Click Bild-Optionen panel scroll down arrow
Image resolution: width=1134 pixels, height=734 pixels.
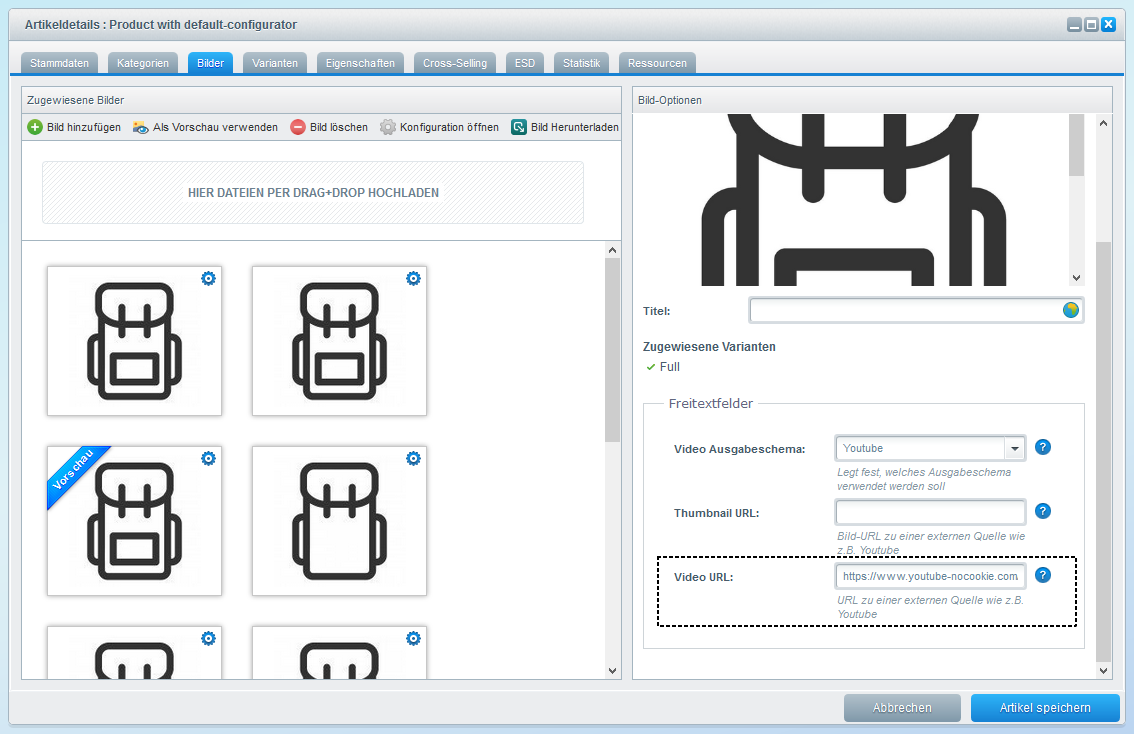tap(1104, 670)
